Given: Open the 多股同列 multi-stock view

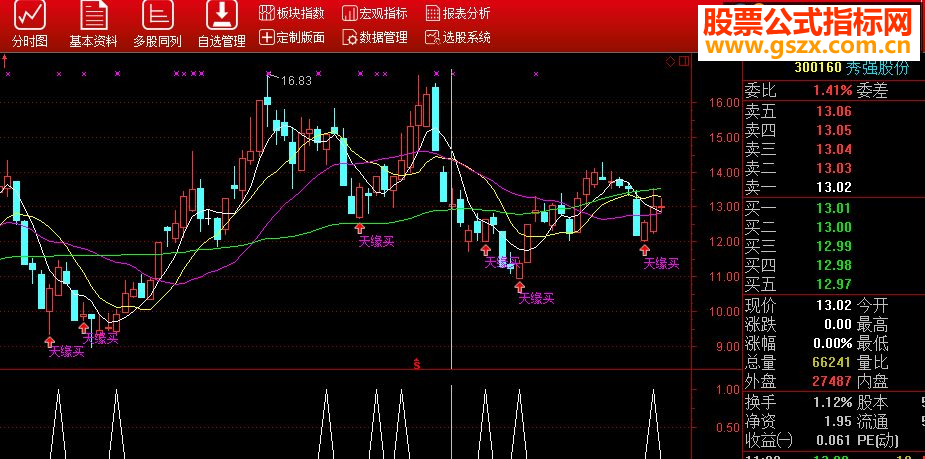Looking at the screenshot, I should coord(157,25).
